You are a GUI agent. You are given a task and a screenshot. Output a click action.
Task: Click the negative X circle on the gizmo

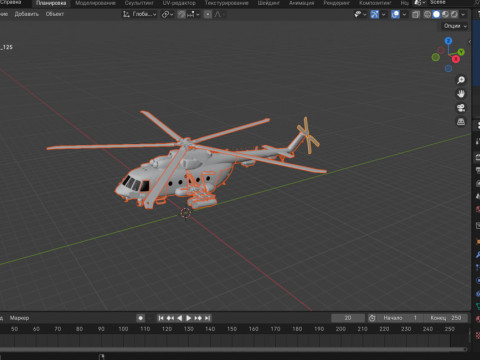point(441,50)
